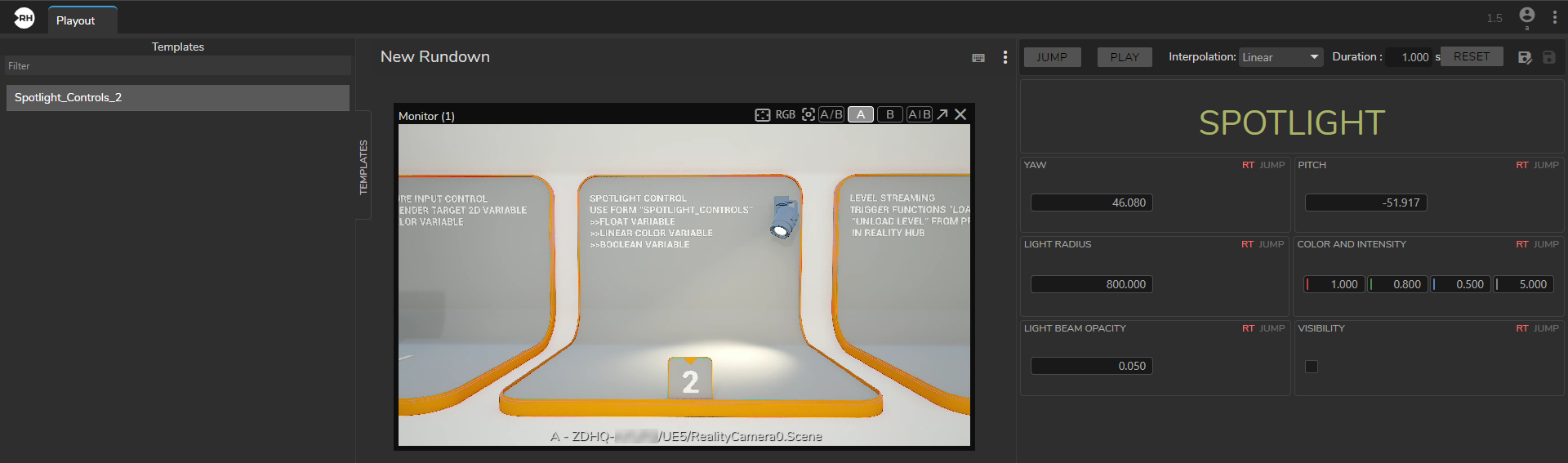
Task: Select the A/B split monitor view
Action: coord(831,114)
